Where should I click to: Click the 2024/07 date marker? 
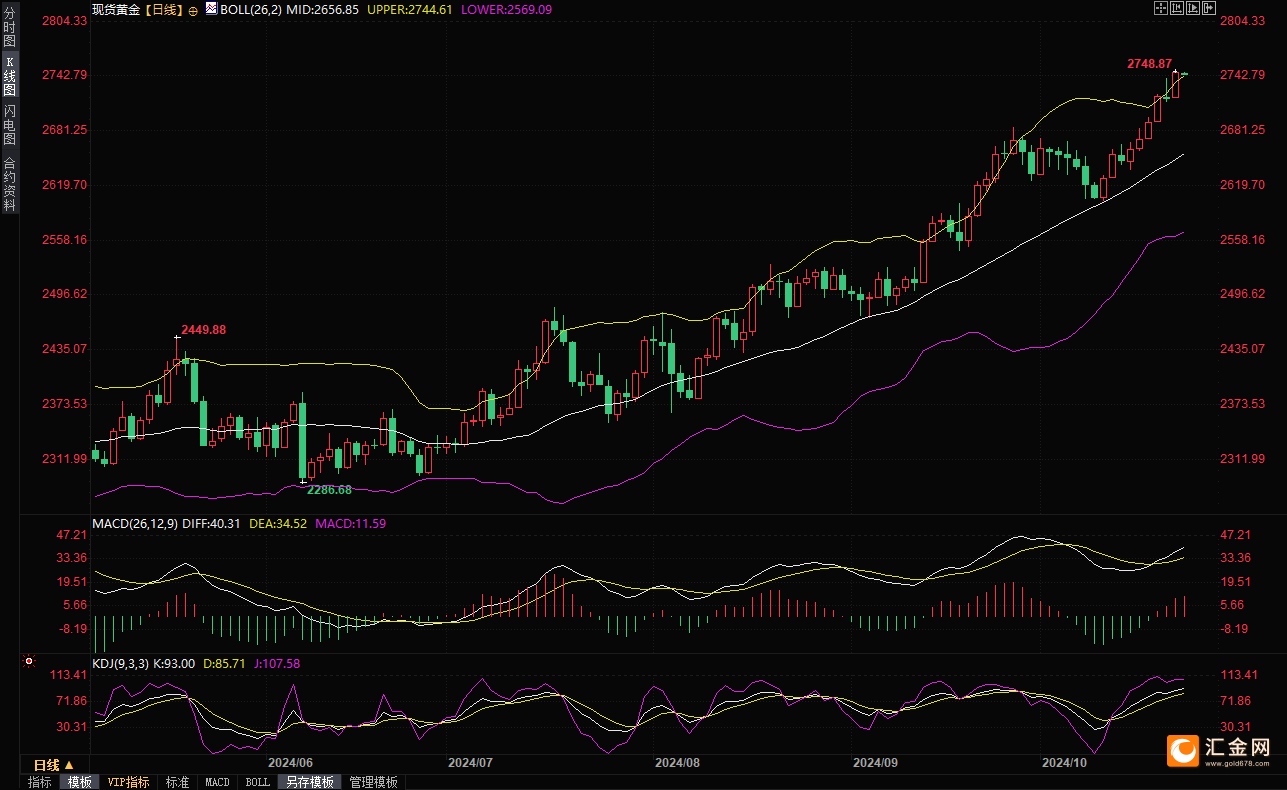pyautogui.click(x=470, y=762)
